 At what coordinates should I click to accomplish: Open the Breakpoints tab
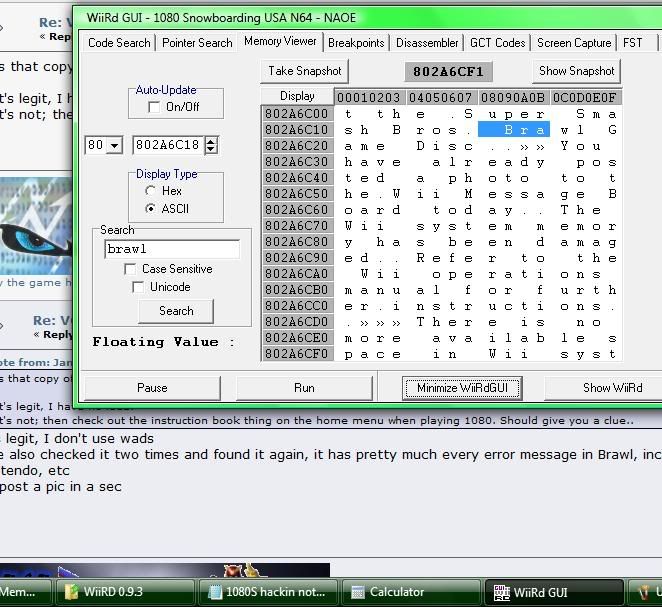(x=356, y=43)
